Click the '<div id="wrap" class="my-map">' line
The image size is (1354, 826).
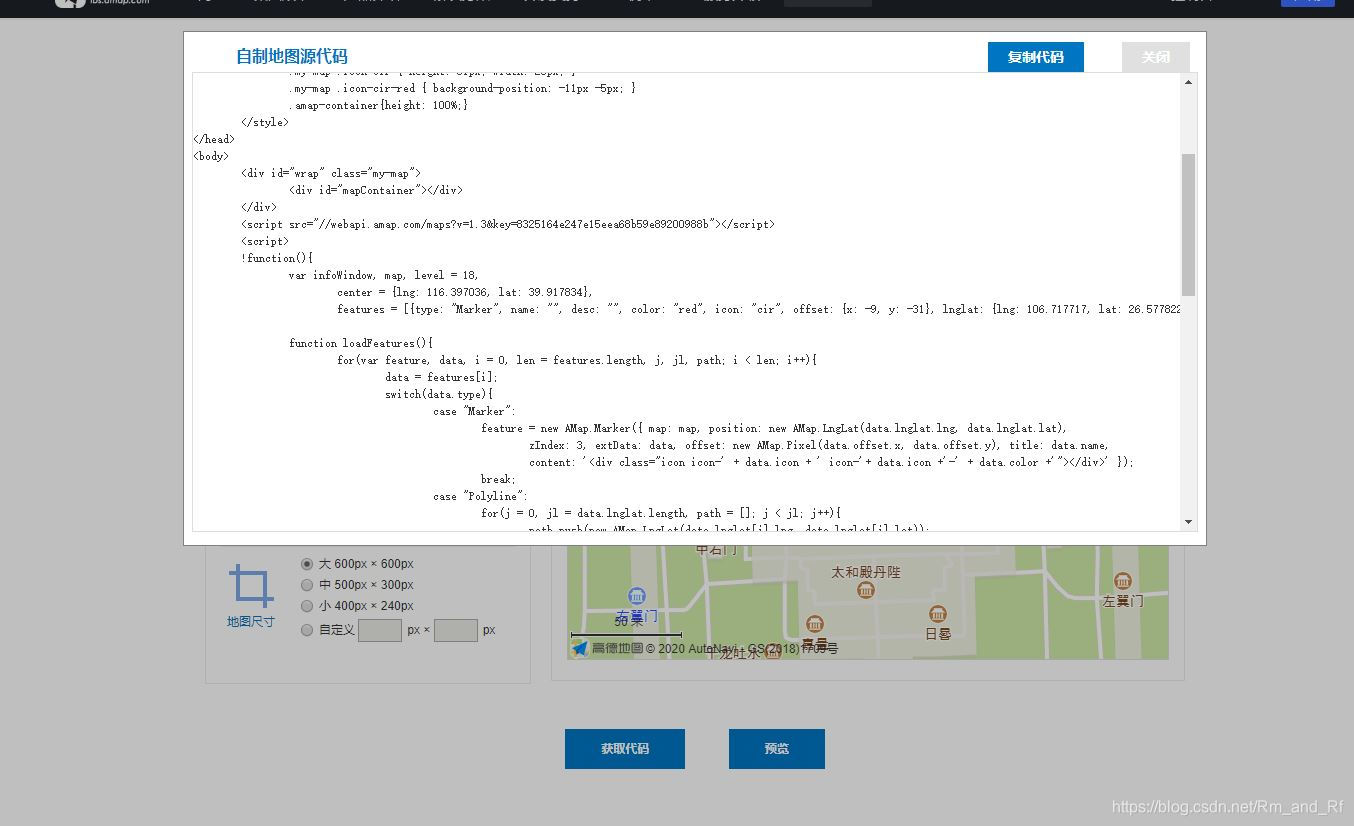pyautogui.click(x=330, y=173)
